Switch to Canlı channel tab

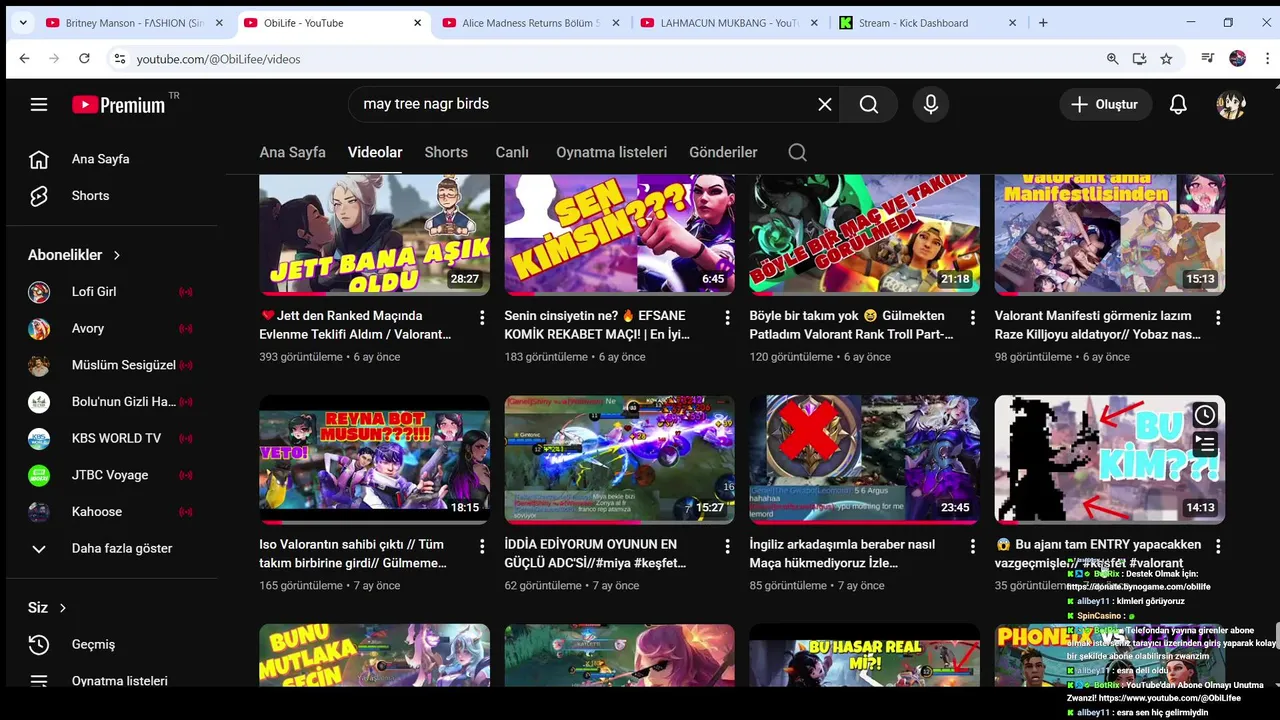coord(512,152)
